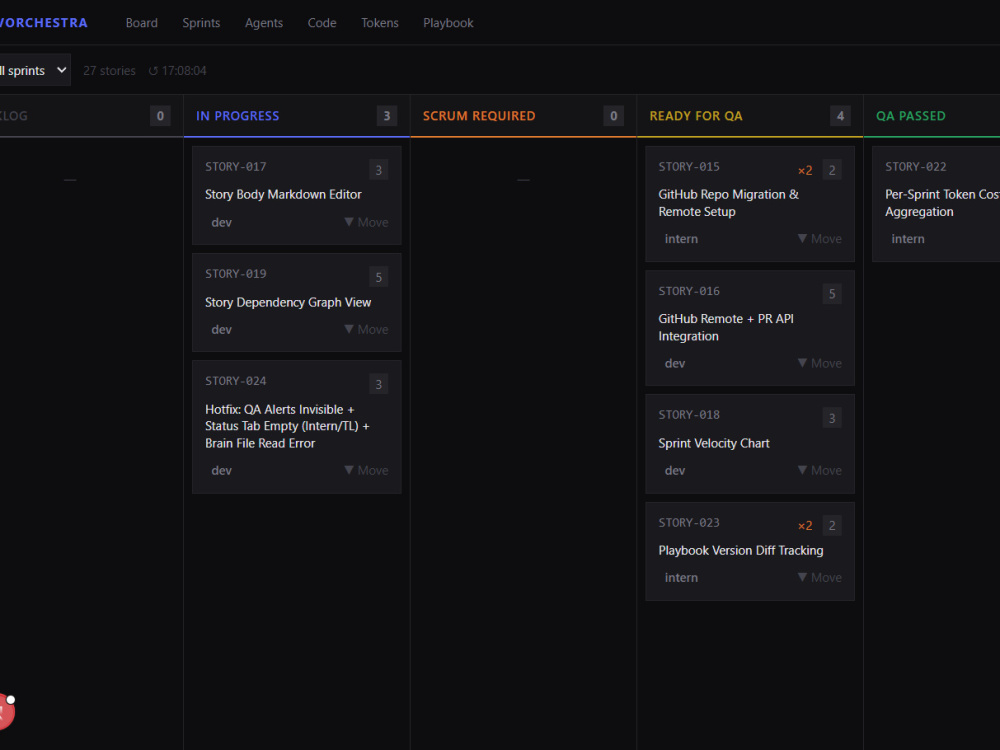Click the red alert bubble icon
Viewport: 1000px width, 750px height.
[x=6, y=711]
